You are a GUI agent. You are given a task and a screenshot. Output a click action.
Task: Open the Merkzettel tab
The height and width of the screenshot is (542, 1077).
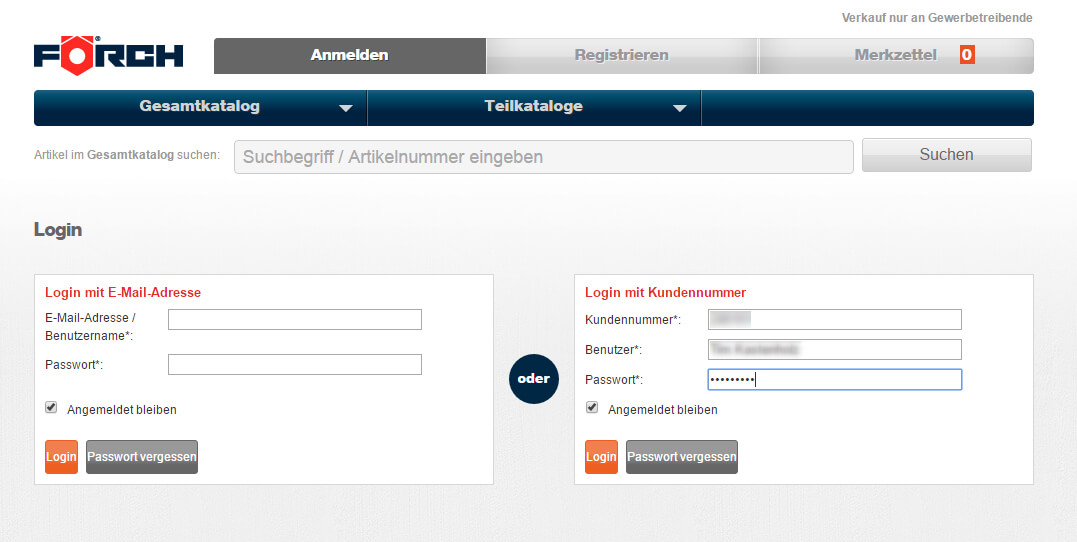[x=895, y=56]
